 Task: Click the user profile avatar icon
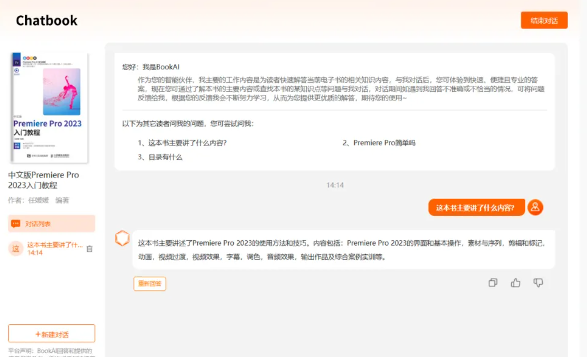[x=535, y=207]
